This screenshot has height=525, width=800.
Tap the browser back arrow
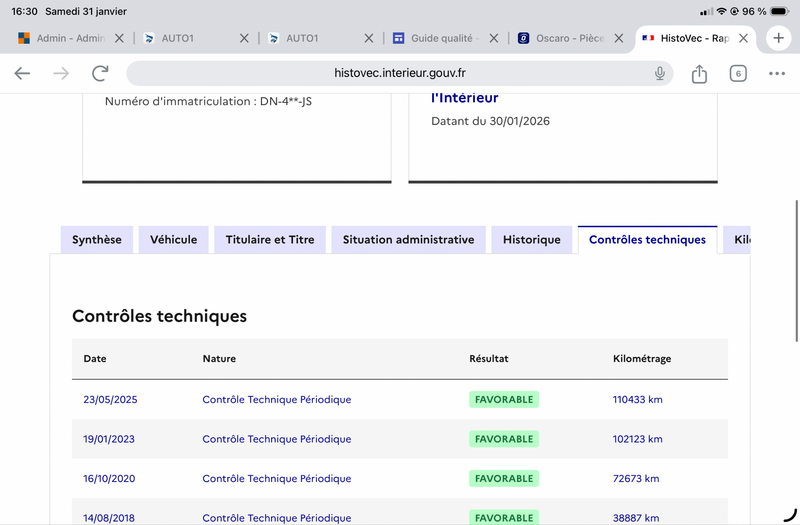pyautogui.click(x=23, y=73)
